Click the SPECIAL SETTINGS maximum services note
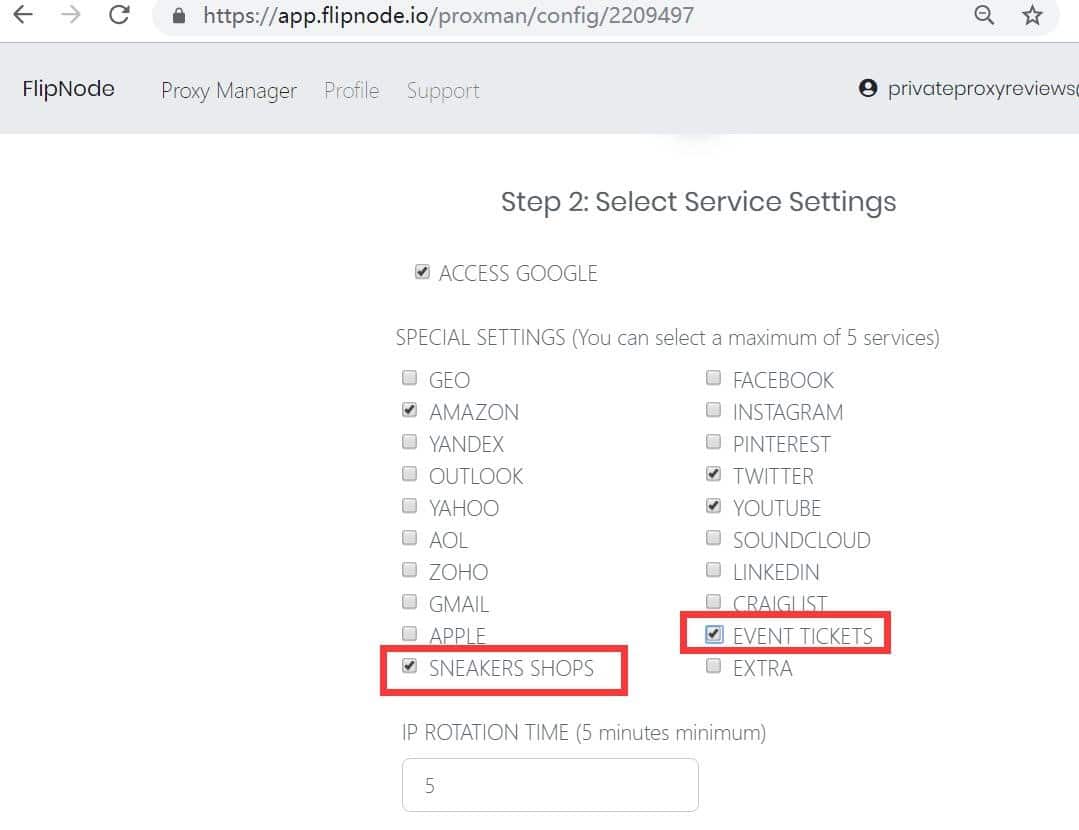Image resolution: width=1079 pixels, height=830 pixels. 667,337
